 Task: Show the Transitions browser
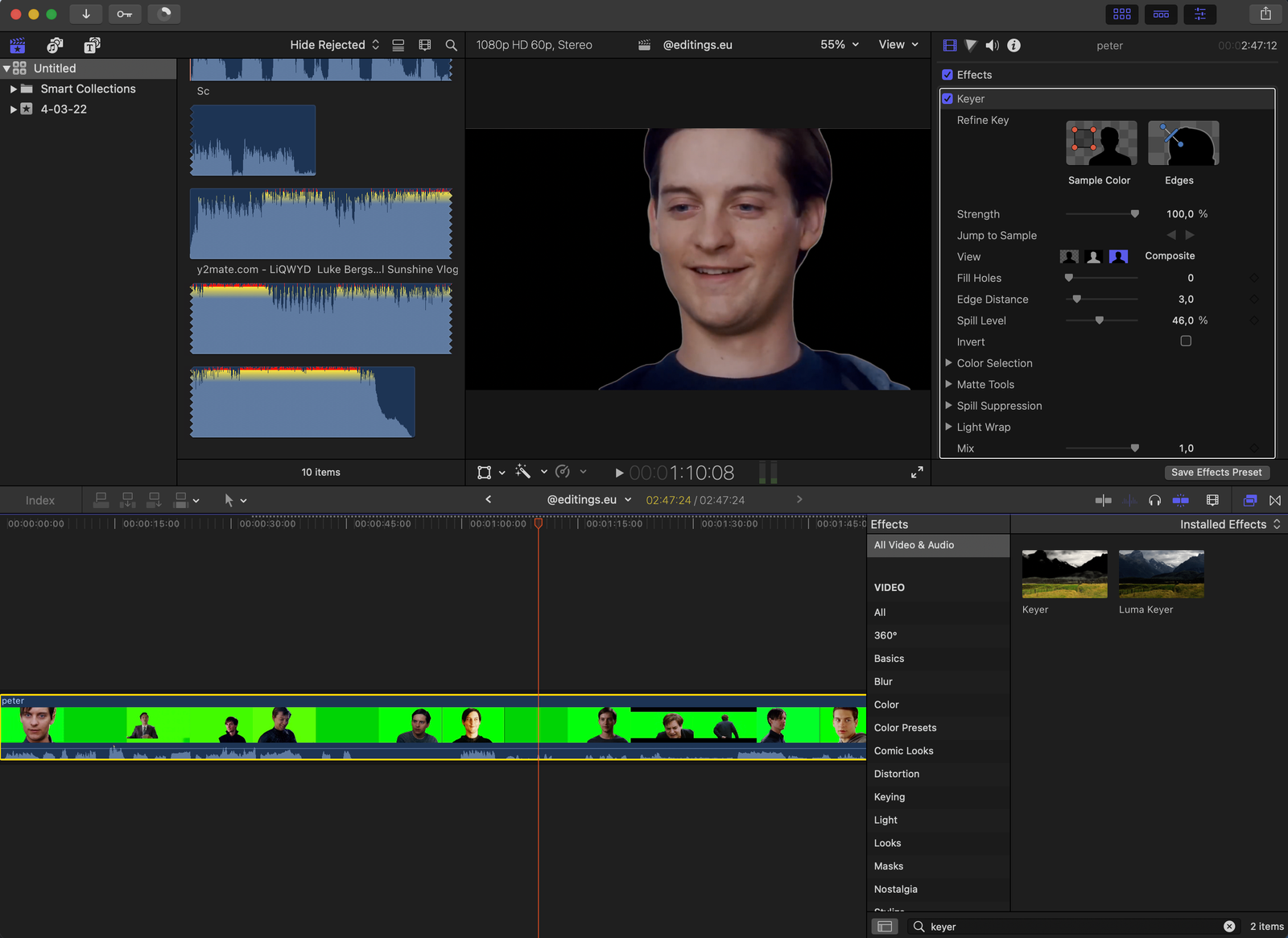pyautogui.click(x=1275, y=501)
